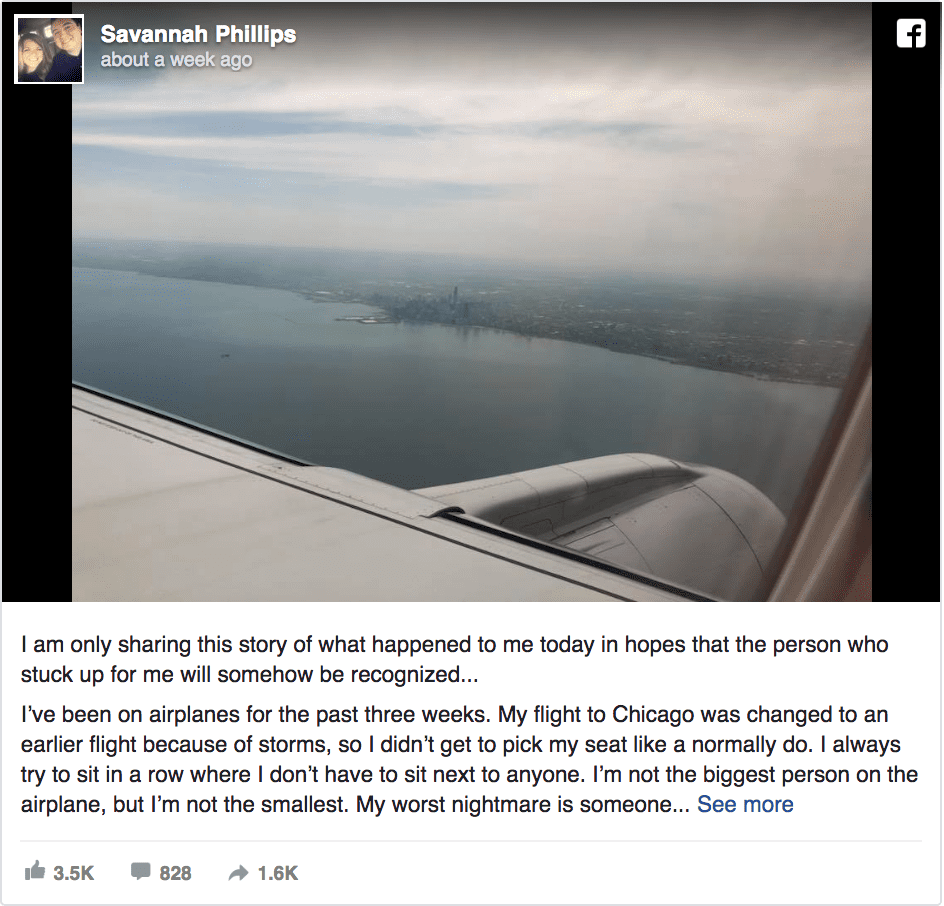
Task: View the 3.5K likes count
Action: click(73, 873)
